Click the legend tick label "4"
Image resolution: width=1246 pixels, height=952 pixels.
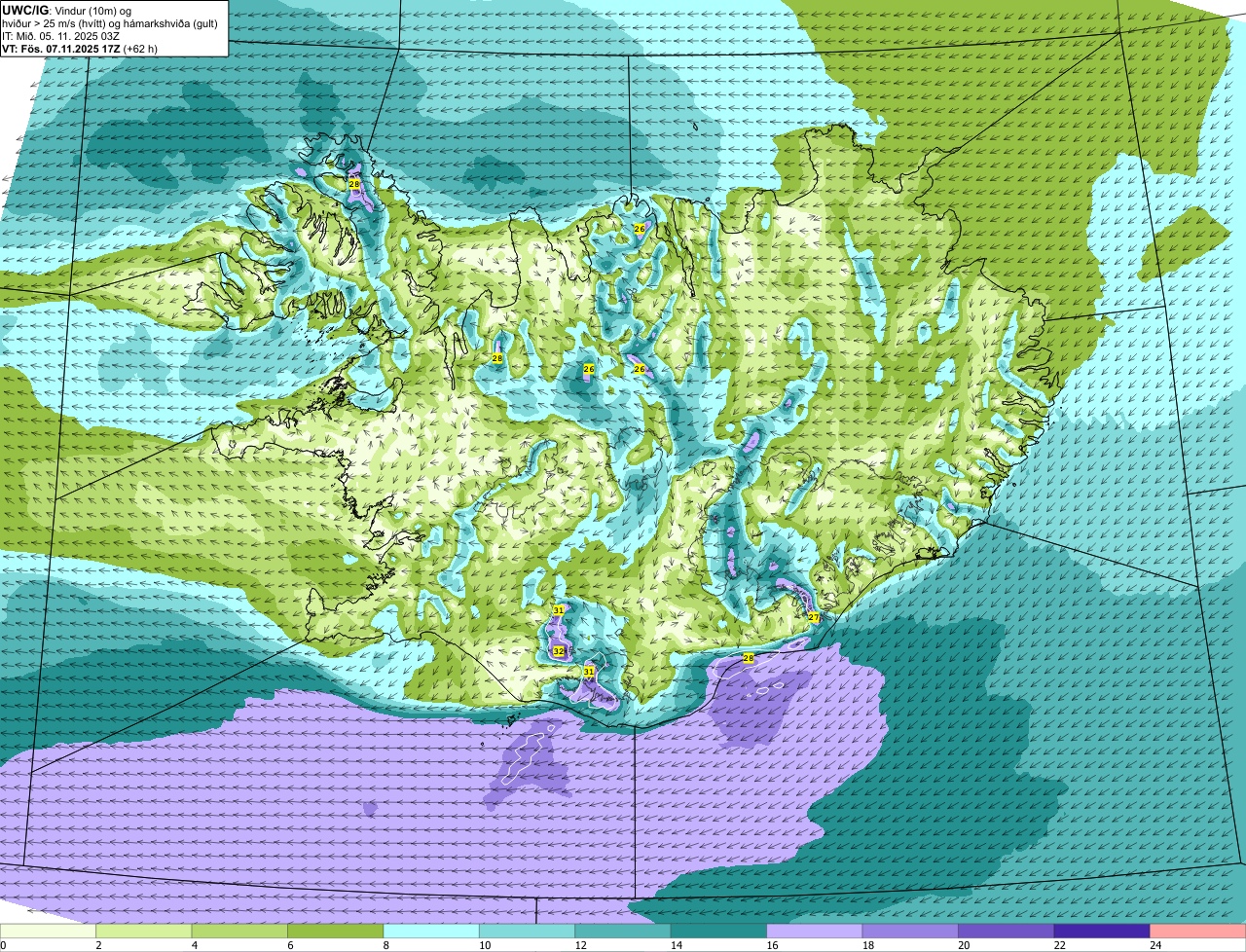(x=193, y=945)
